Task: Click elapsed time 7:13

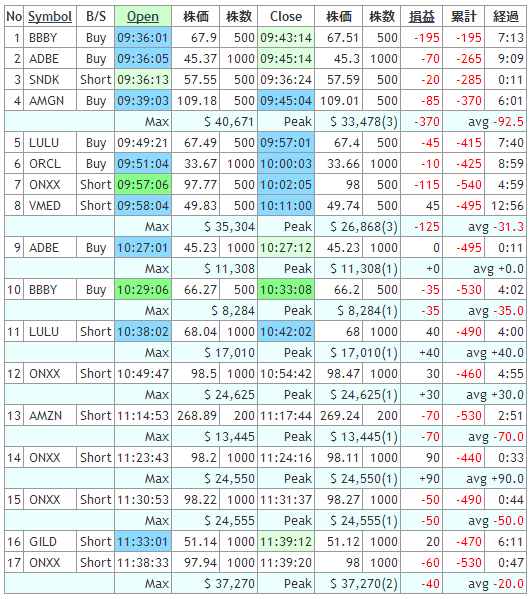Action: [511, 38]
